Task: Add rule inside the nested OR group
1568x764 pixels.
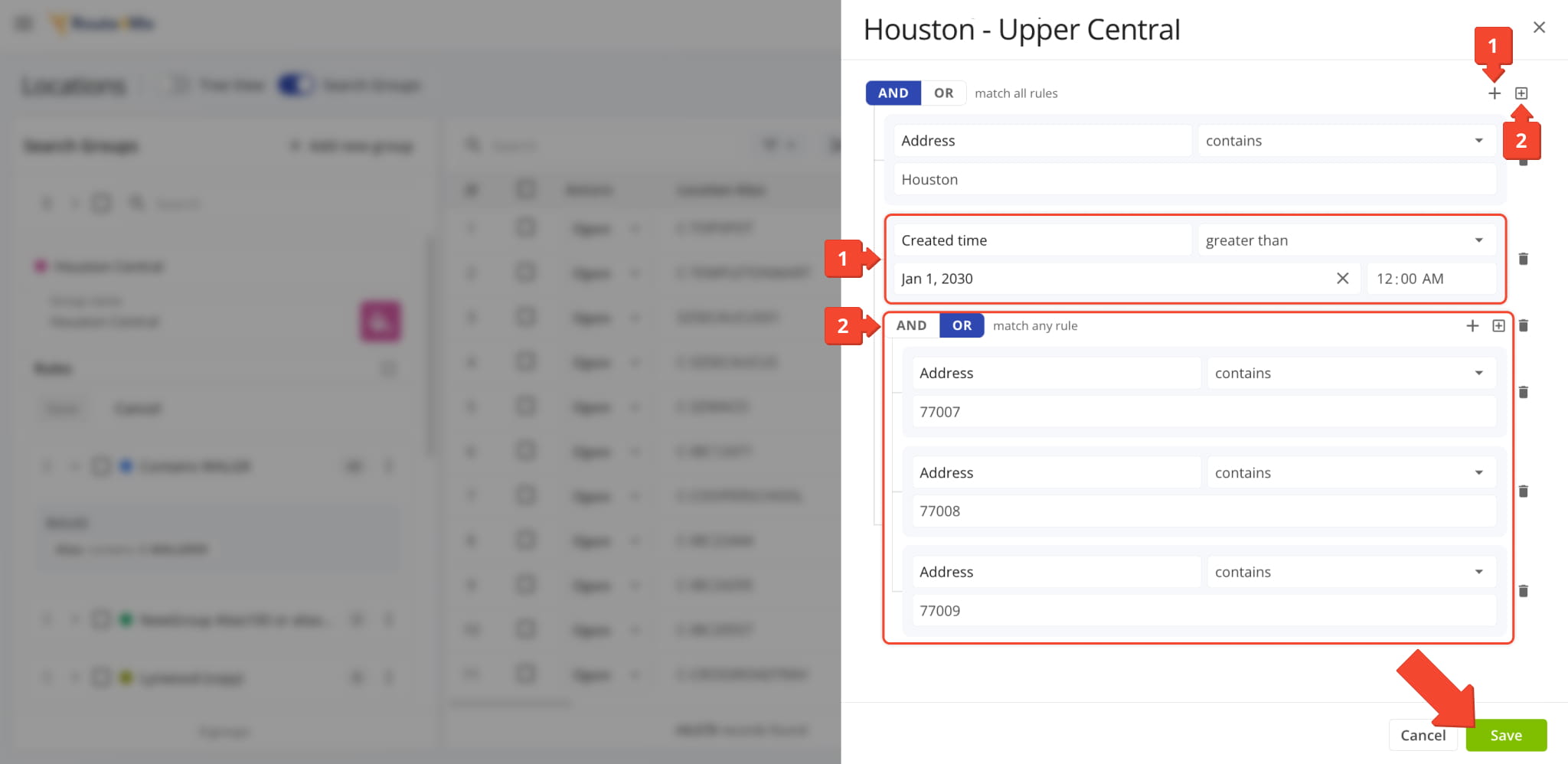Action: point(1472,325)
